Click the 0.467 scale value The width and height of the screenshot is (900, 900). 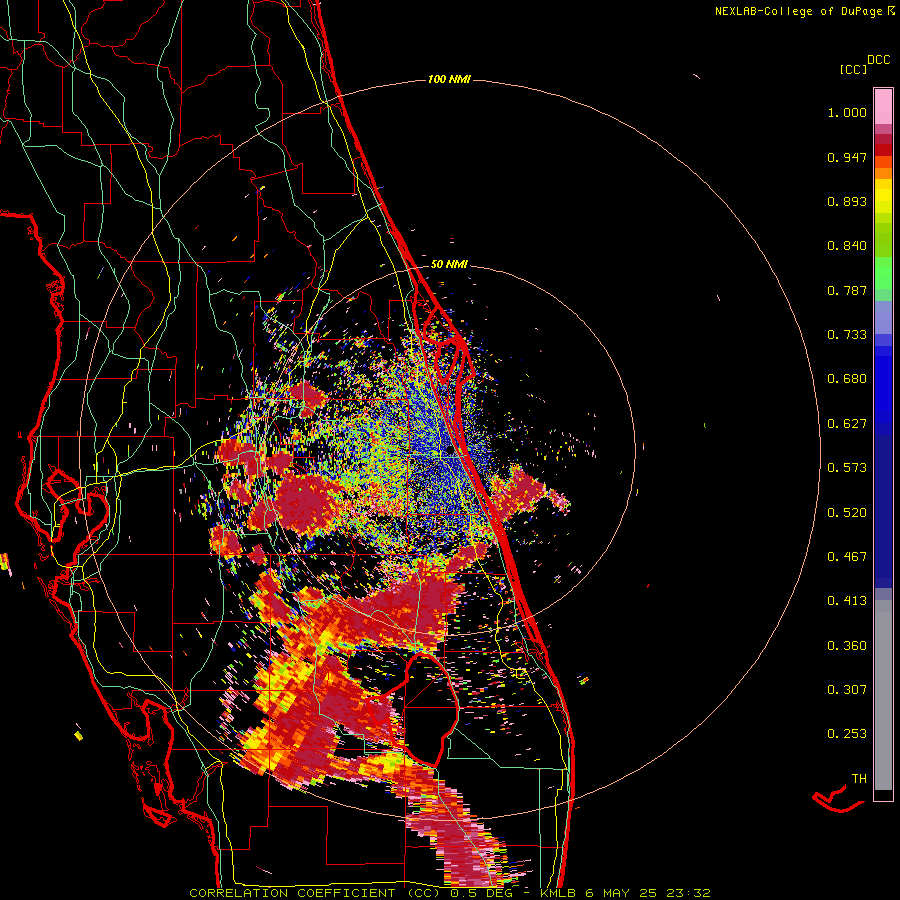coord(847,557)
